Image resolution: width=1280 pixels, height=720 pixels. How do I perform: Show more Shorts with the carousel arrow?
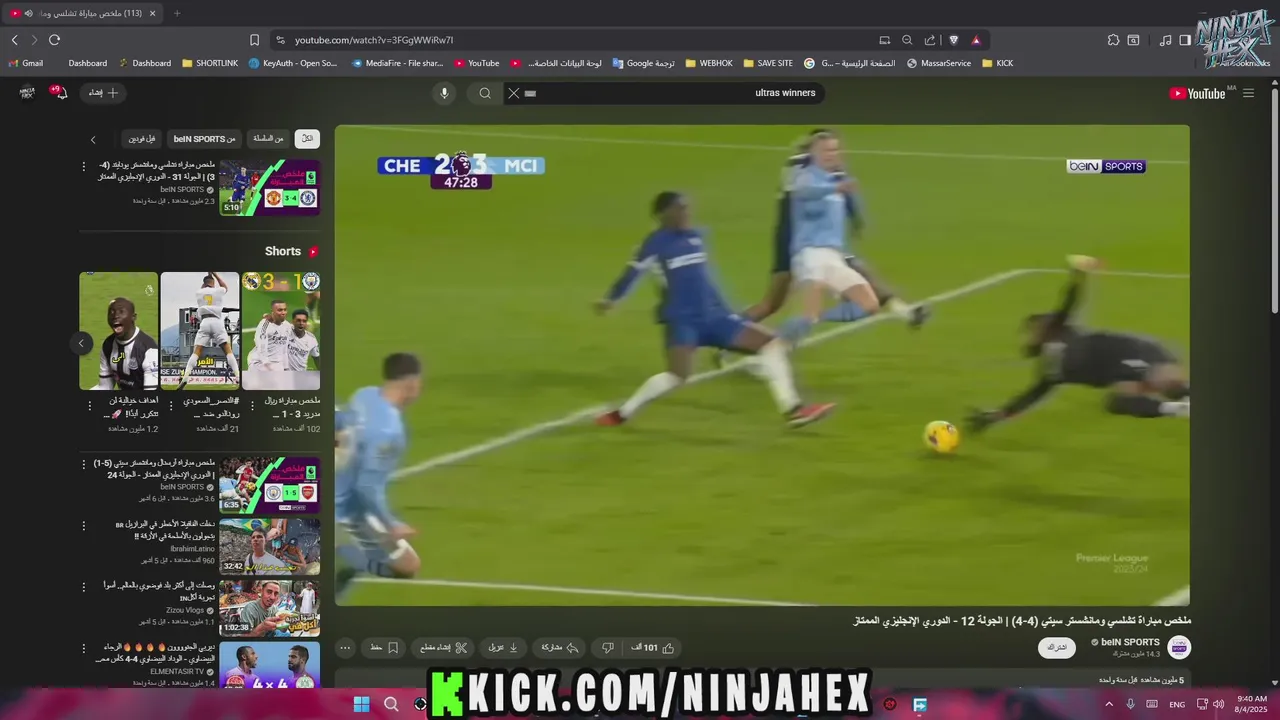tap(82, 343)
